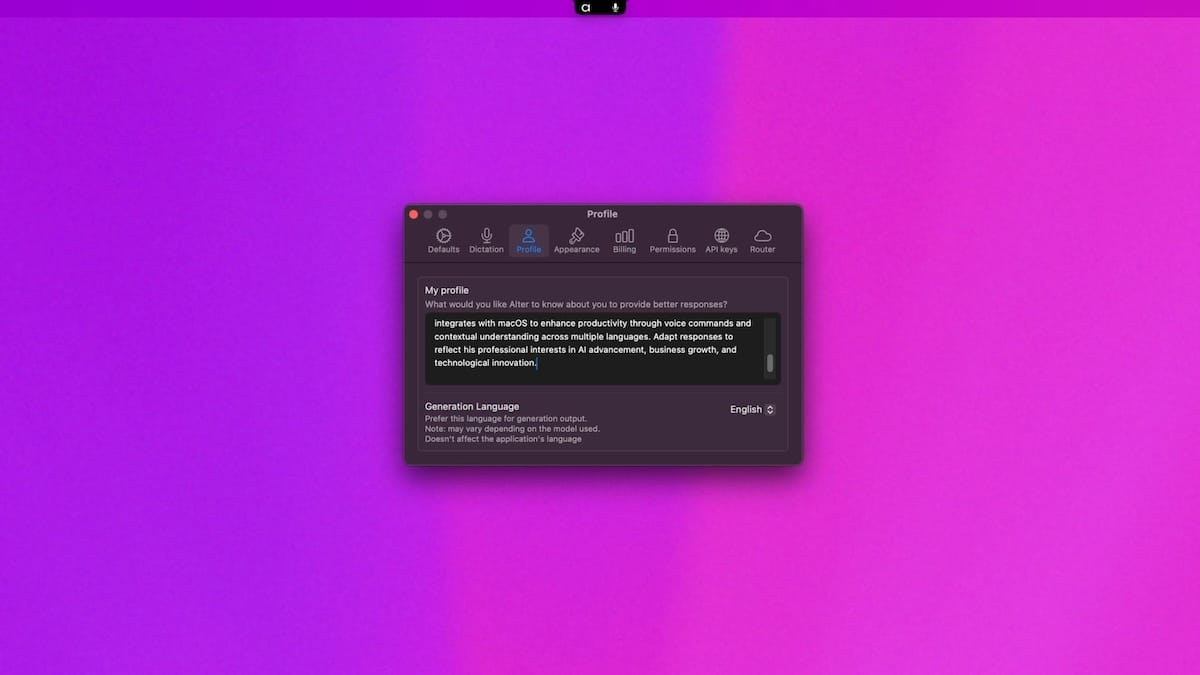The width and height of the screenshot is (1200, 675).
Task: Open the Dictation settings tab
Action: pos(486,241)
